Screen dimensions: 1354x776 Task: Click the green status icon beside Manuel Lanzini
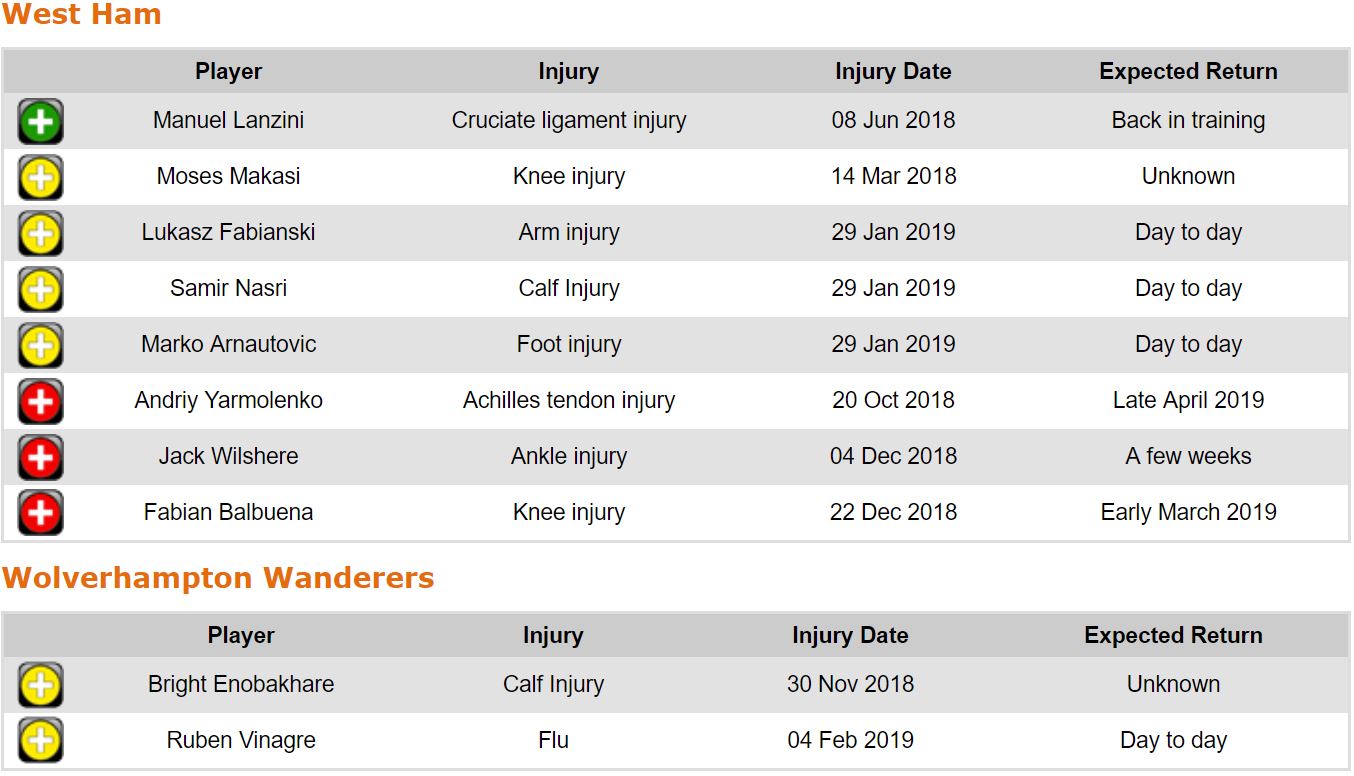pyautogui.click(x=40, y=122)
